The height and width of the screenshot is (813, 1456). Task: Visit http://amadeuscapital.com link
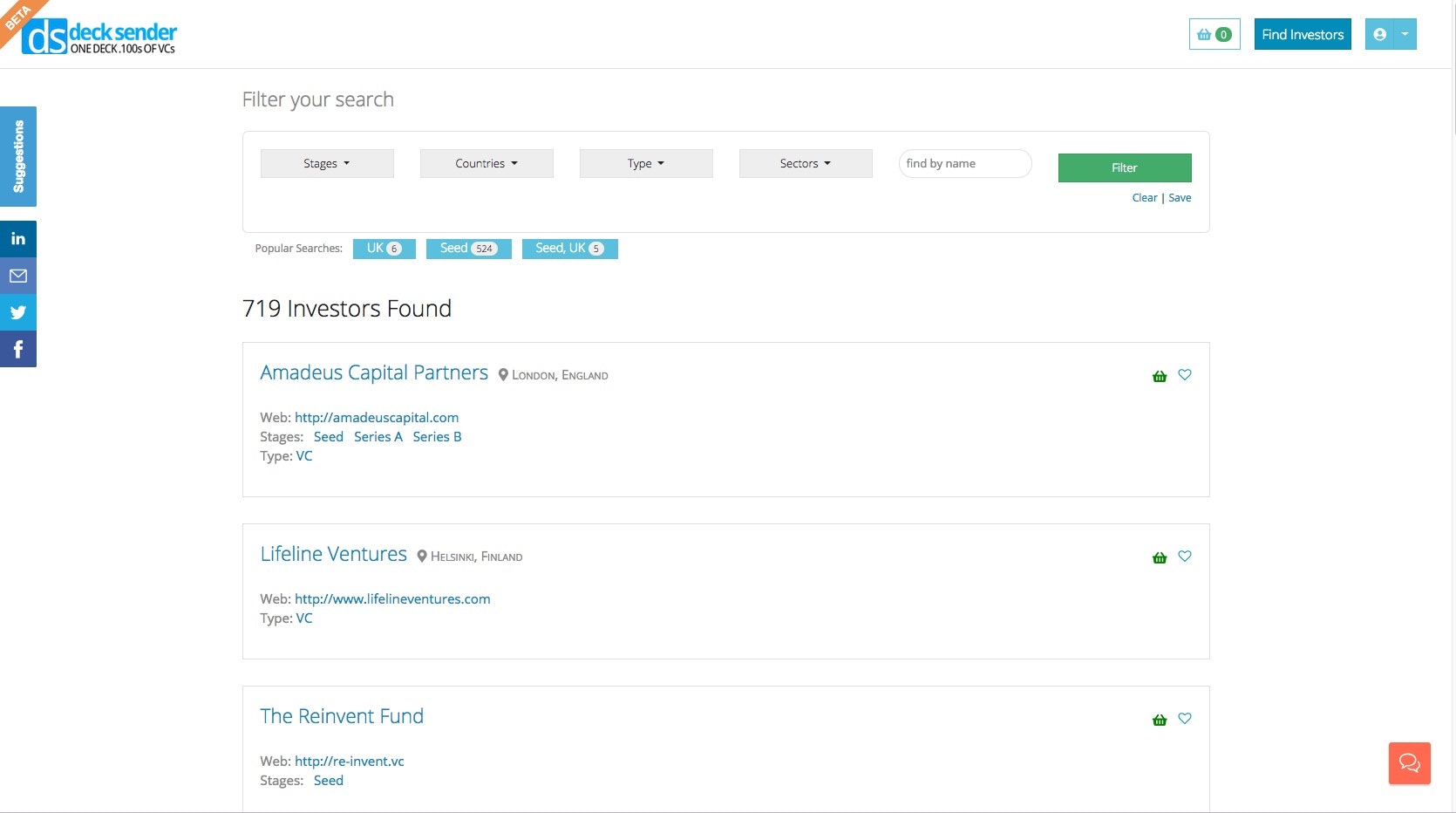377,418
